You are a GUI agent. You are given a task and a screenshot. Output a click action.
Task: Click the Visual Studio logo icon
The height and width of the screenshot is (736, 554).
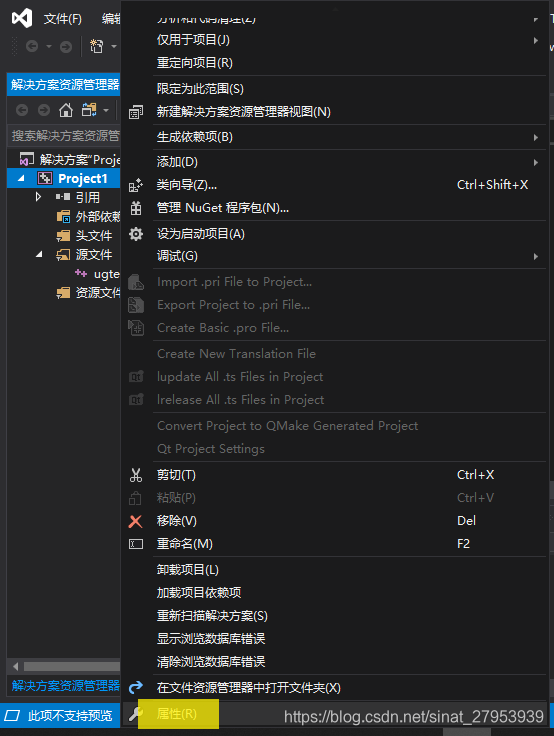click(22, 18)
